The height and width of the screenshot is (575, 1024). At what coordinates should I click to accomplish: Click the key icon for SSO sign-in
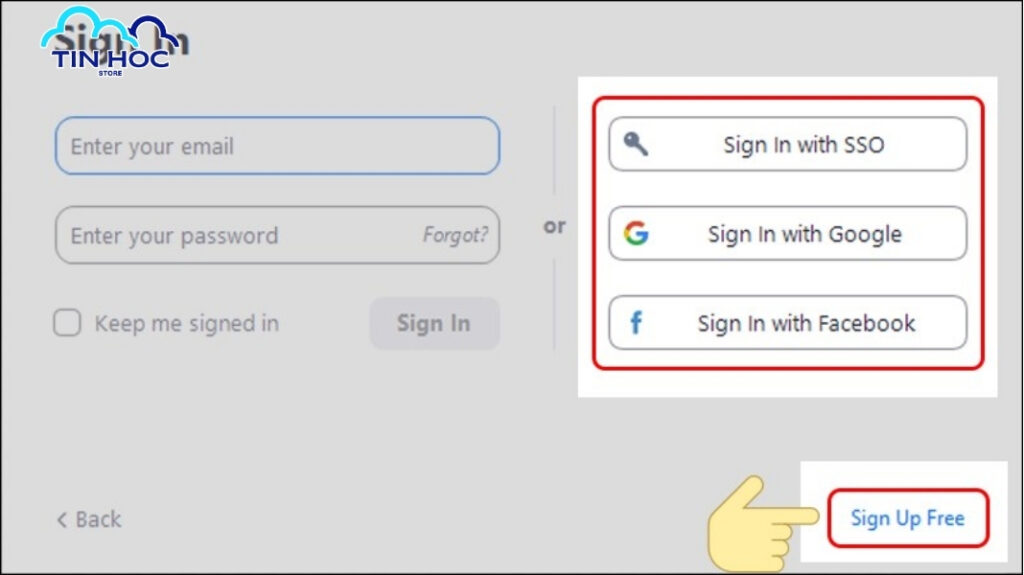pyautogui.click(x=635, y=144)
